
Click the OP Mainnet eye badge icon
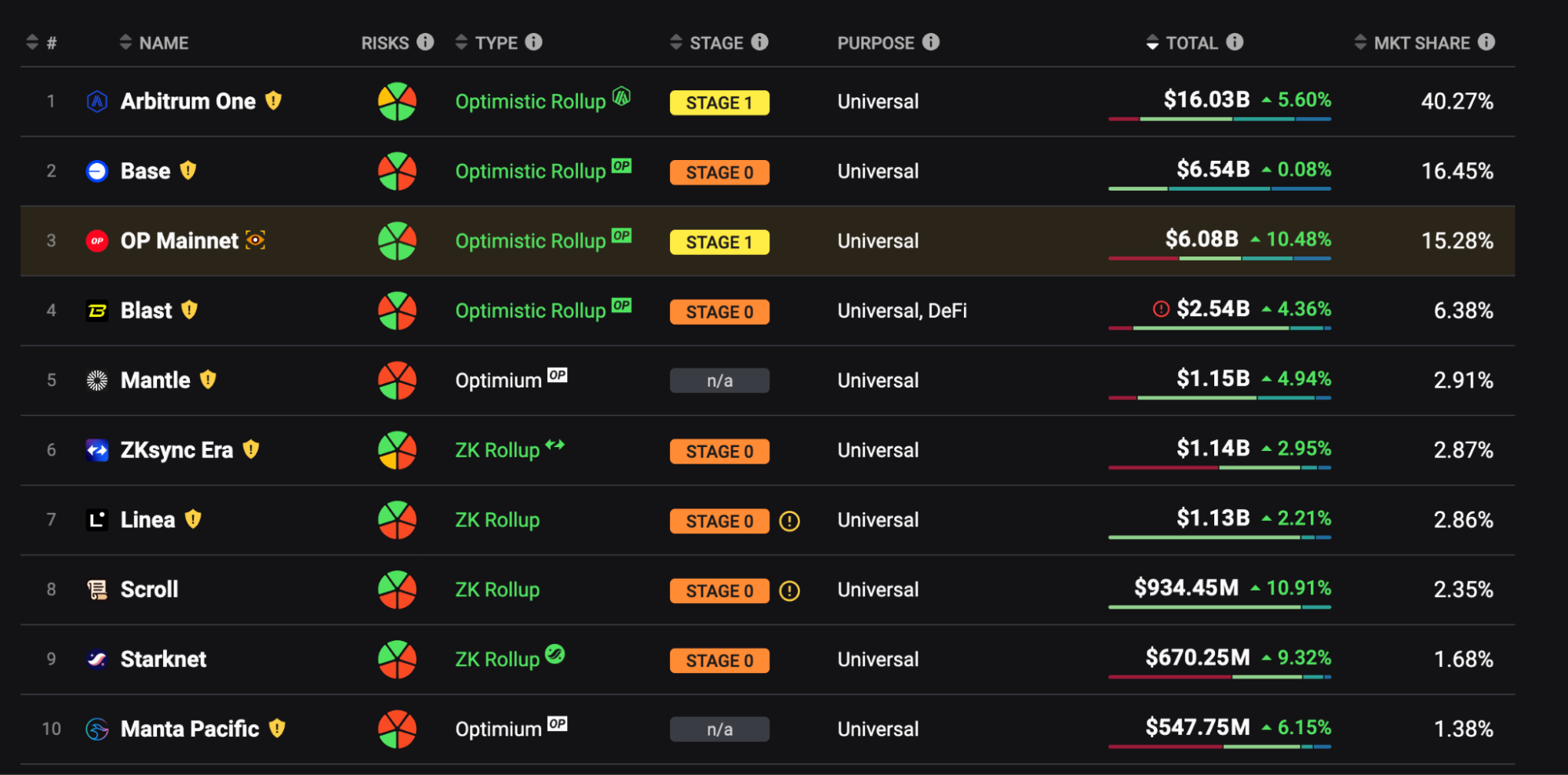point(256,240)
